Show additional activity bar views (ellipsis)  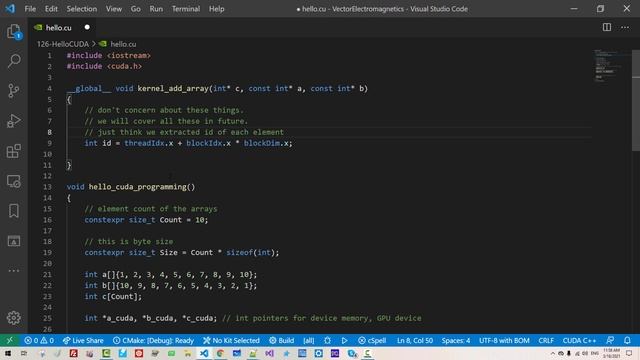[14, 271]
